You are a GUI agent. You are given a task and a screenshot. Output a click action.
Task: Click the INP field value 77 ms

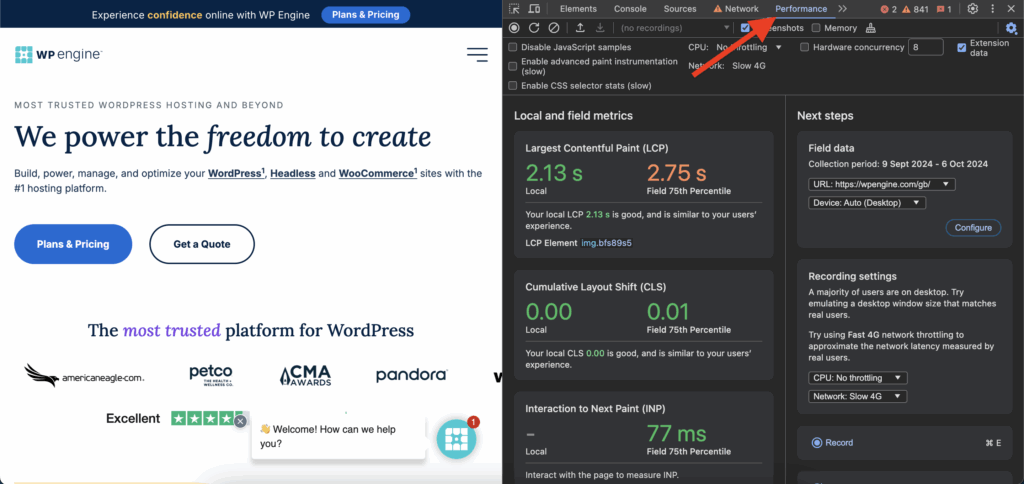(x=677, y=432)
